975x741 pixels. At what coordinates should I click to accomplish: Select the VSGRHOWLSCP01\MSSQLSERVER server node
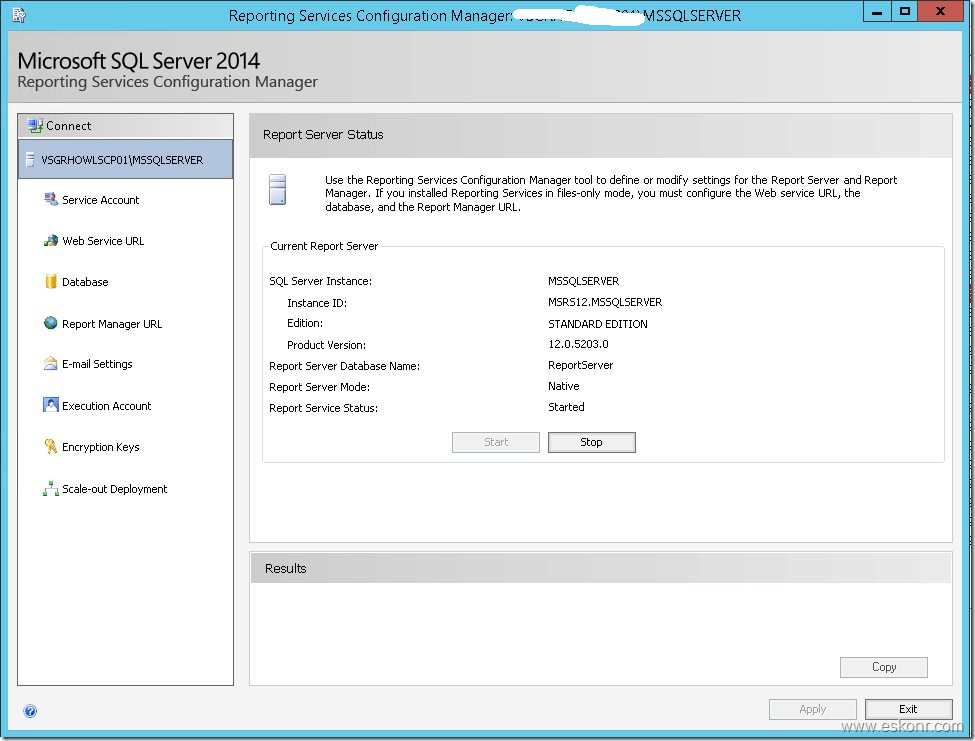pyautogui.click(x=122, y=160)
